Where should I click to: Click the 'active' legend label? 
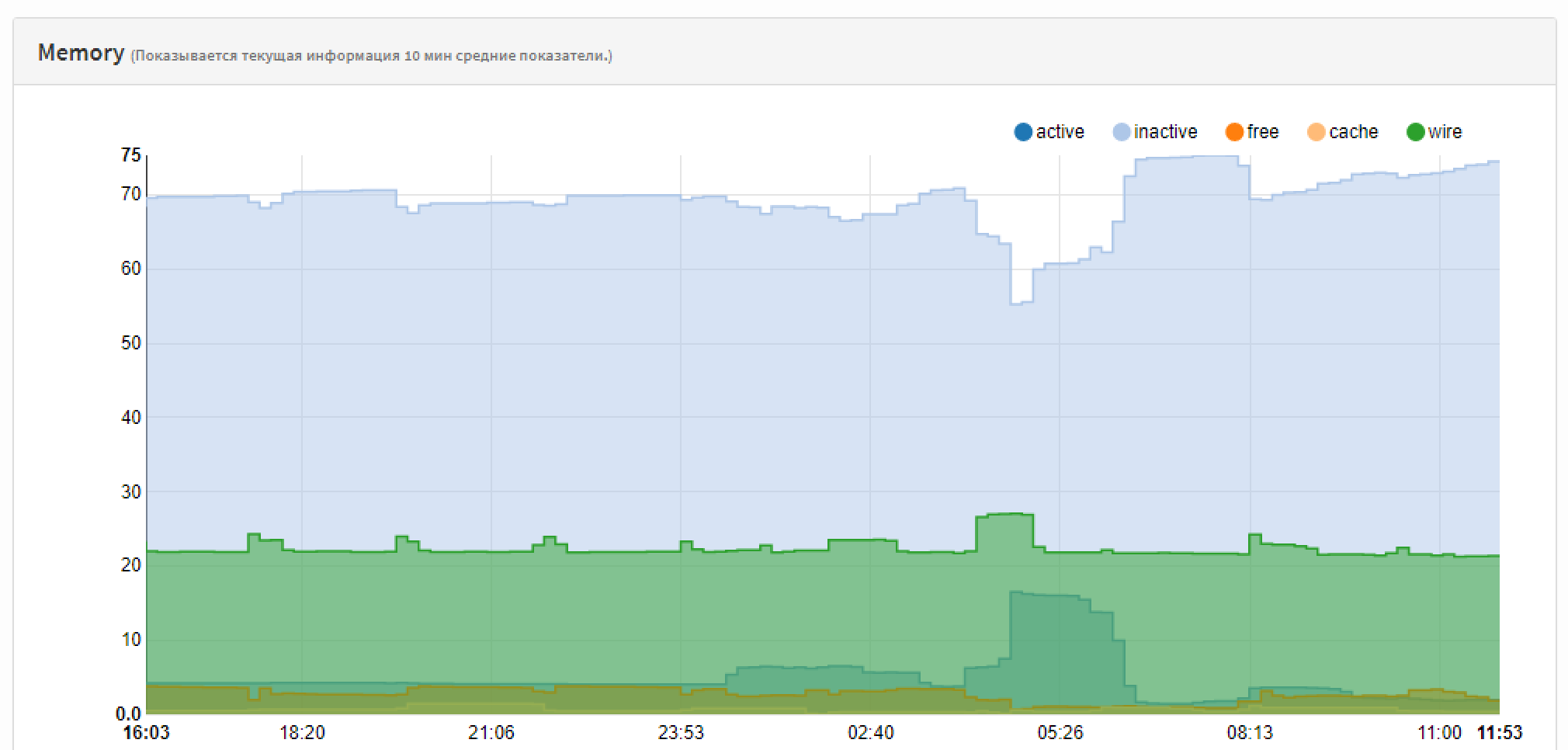coord(1060,132)
